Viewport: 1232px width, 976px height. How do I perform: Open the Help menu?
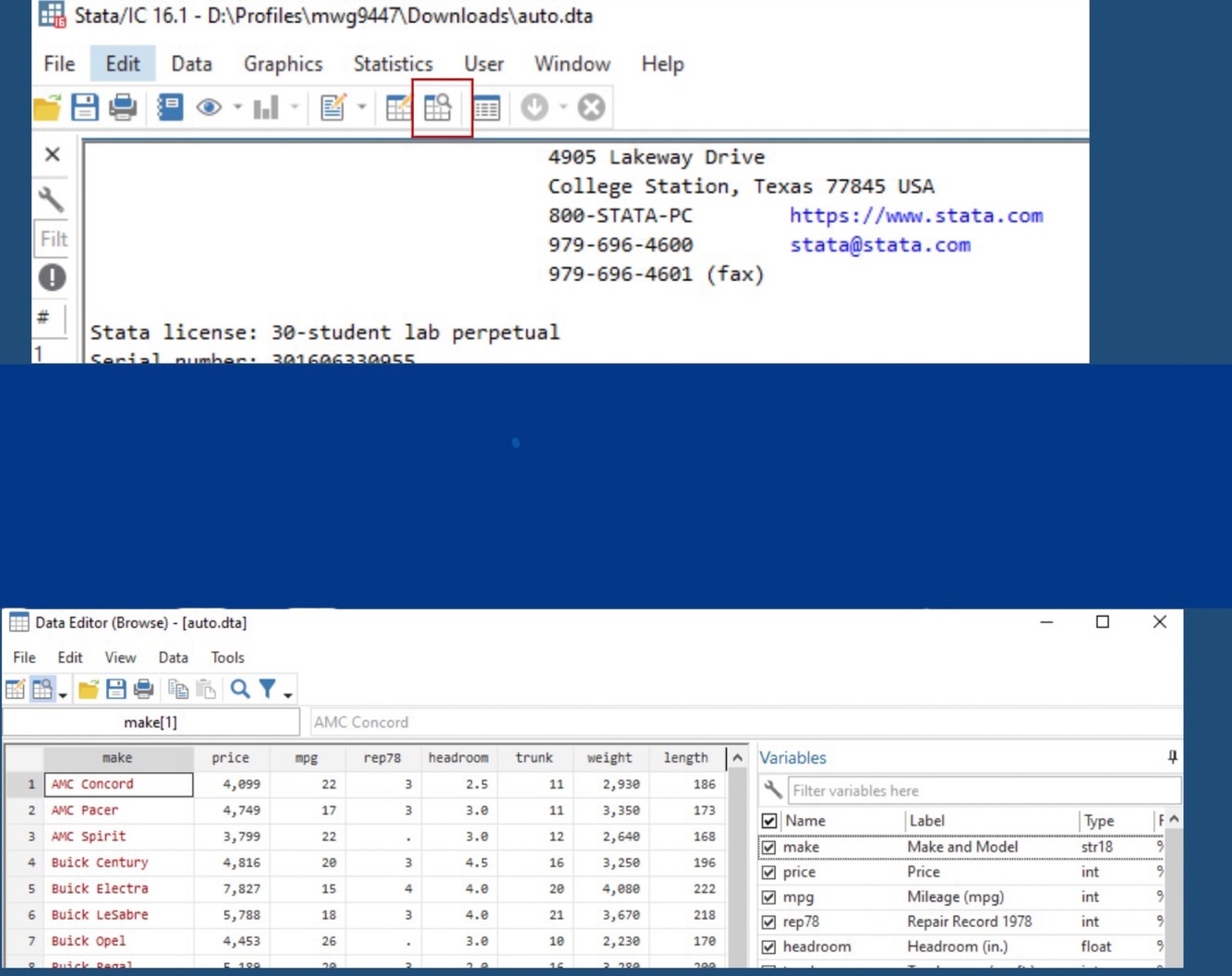tap(662, 64)
